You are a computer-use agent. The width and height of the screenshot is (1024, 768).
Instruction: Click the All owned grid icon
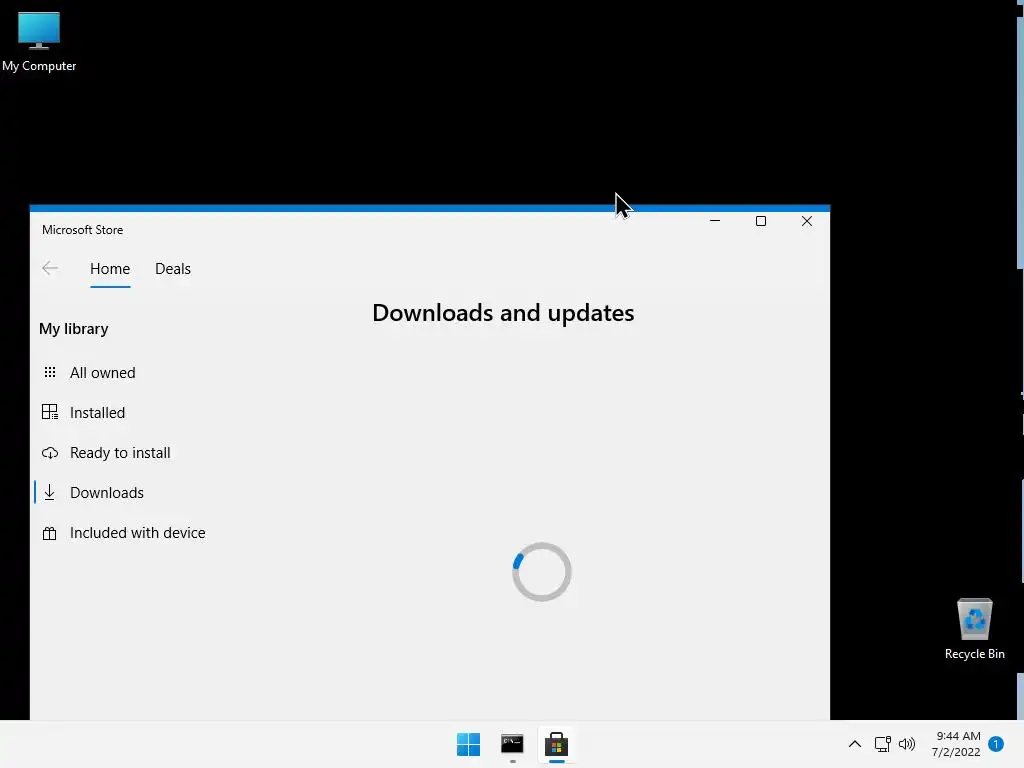pyautogui.click(x=50, y=372)
